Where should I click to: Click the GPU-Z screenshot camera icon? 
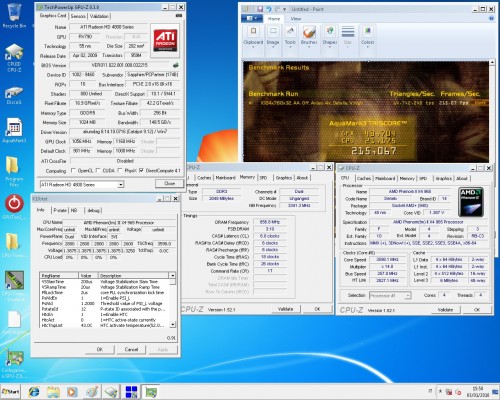(x=179, y=16)
